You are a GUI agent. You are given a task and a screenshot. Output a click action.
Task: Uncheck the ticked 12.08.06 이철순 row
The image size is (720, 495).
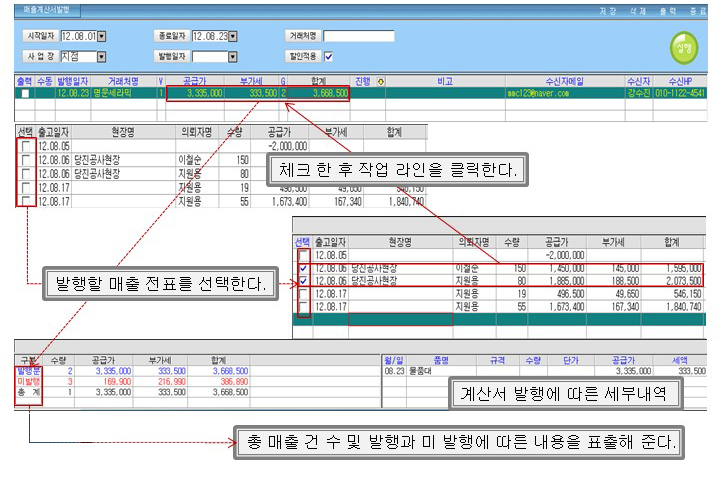(303, 268)
